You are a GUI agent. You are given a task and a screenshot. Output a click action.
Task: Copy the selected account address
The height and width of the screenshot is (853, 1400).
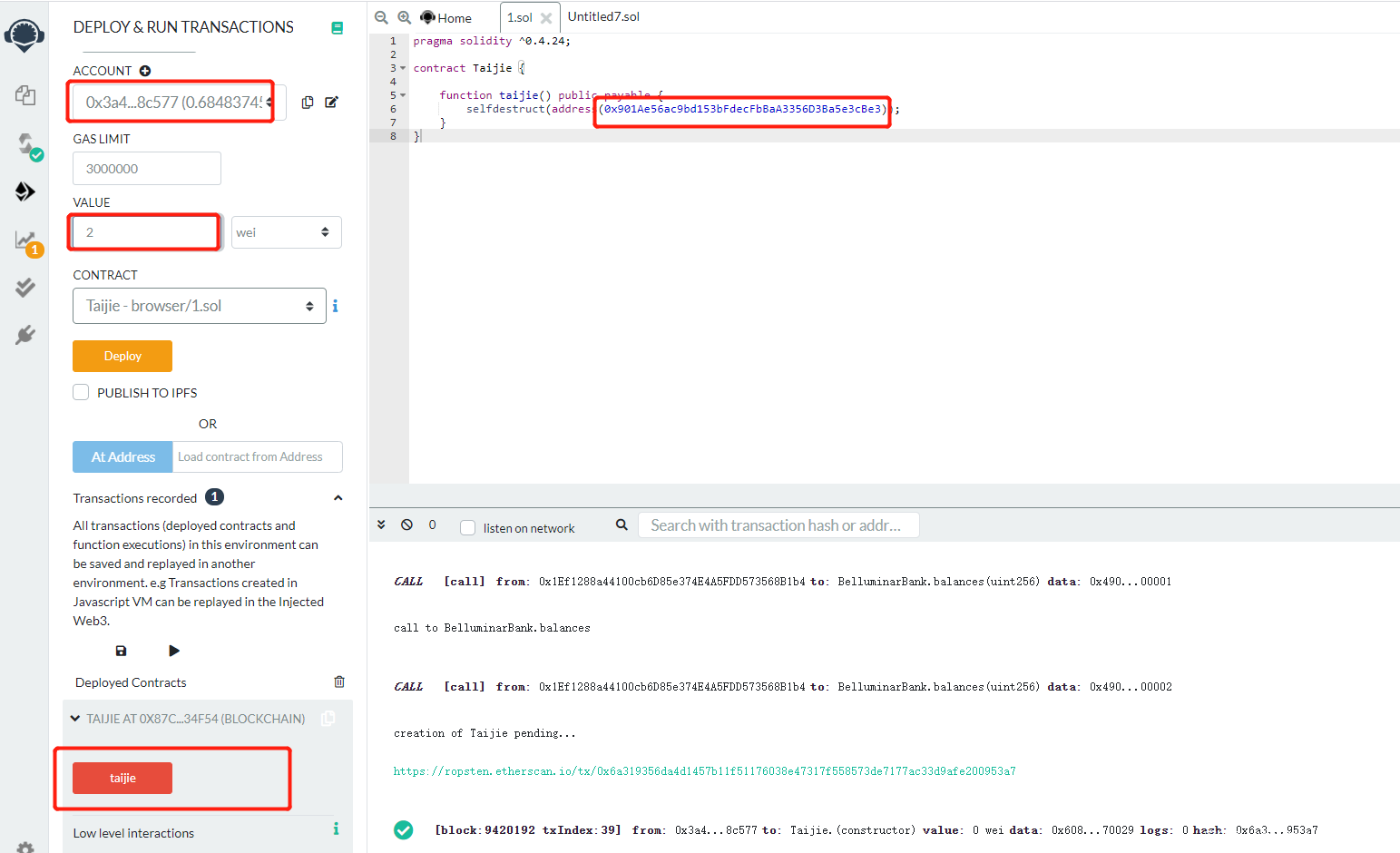click(x=308, y=103)
